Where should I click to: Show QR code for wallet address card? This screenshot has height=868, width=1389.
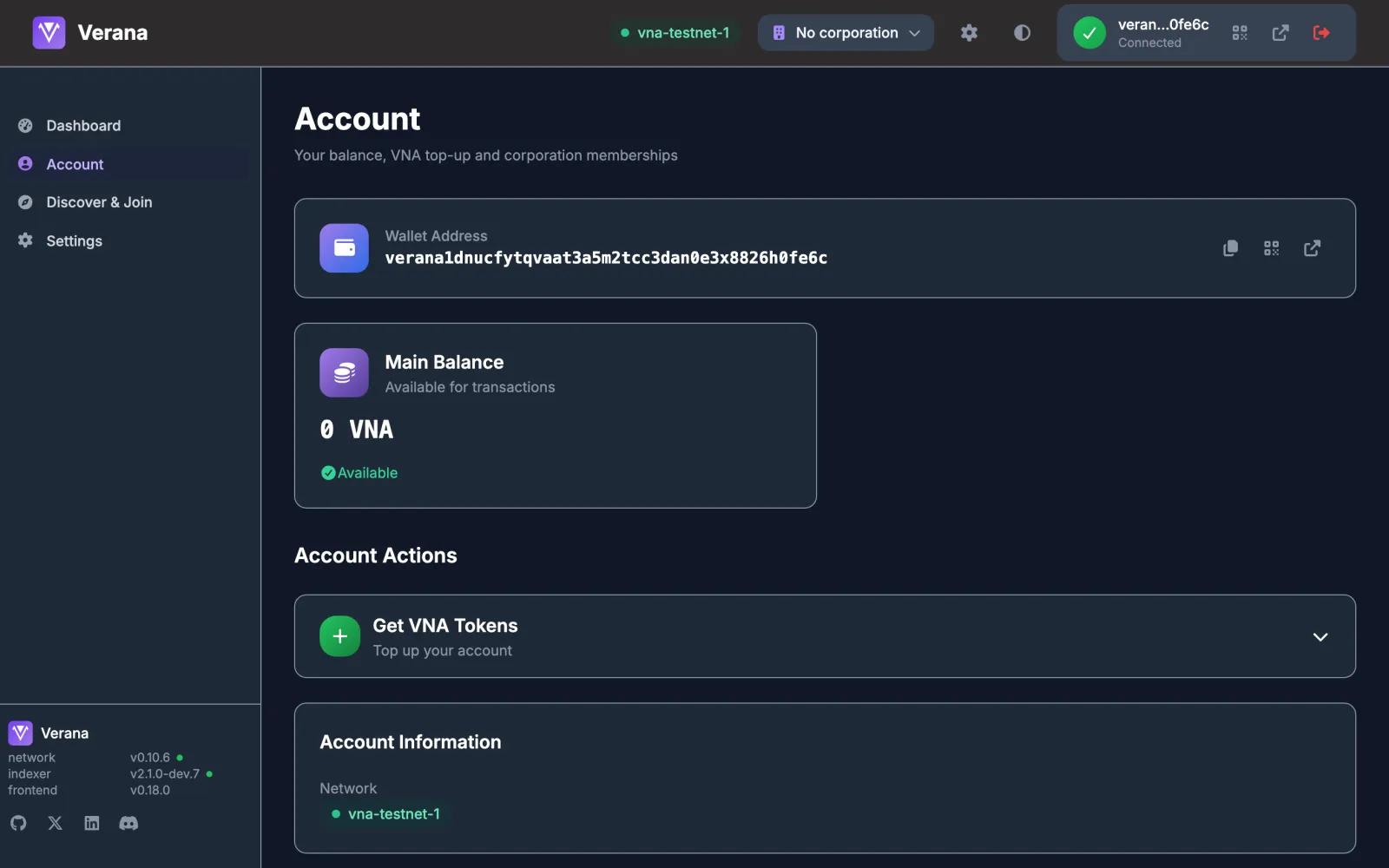point(1271,248)
